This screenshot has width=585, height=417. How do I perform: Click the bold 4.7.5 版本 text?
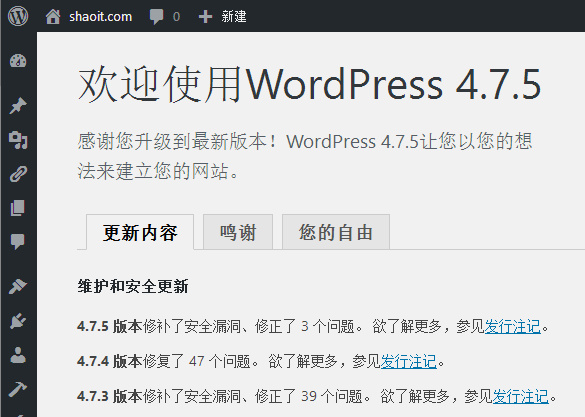110,327
